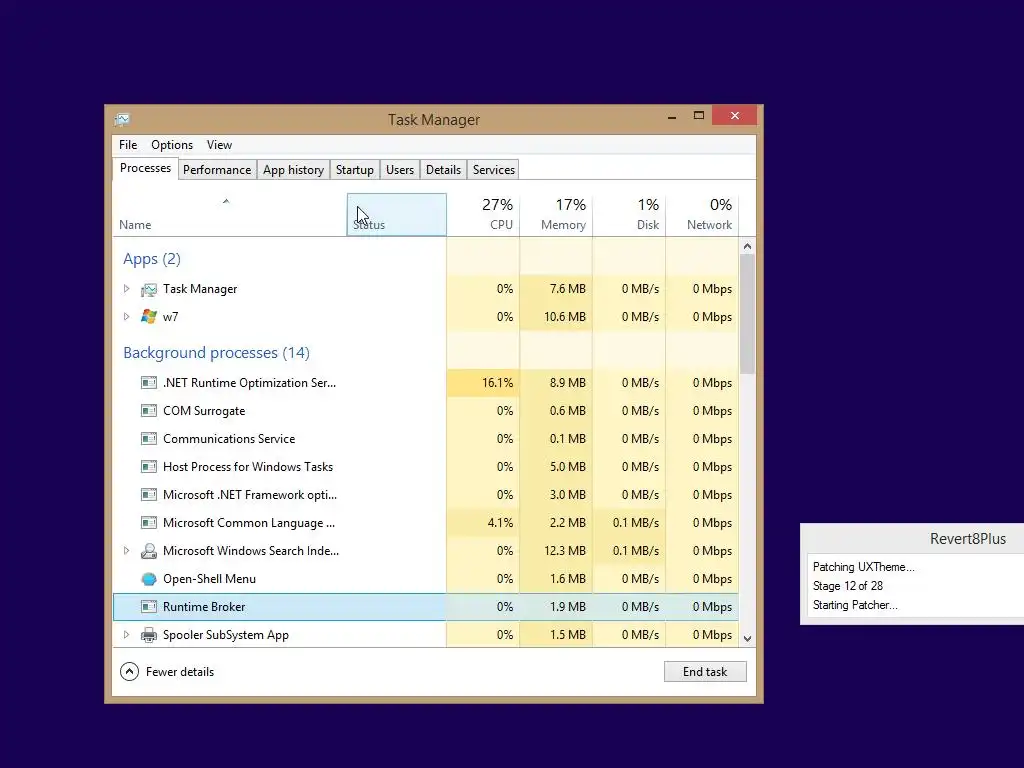Click the Task Manager title bar icon
1024x768 pixels.
pos(122,120)
